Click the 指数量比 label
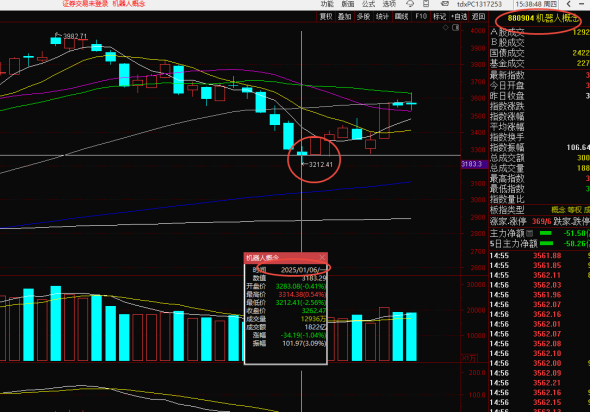Screen dimensions: 590x413 point(507,199)
